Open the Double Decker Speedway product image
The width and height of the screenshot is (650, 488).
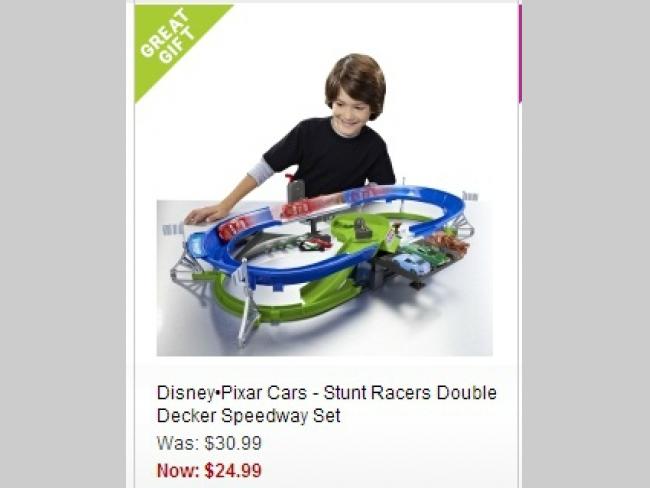click(x=325, y=204)
